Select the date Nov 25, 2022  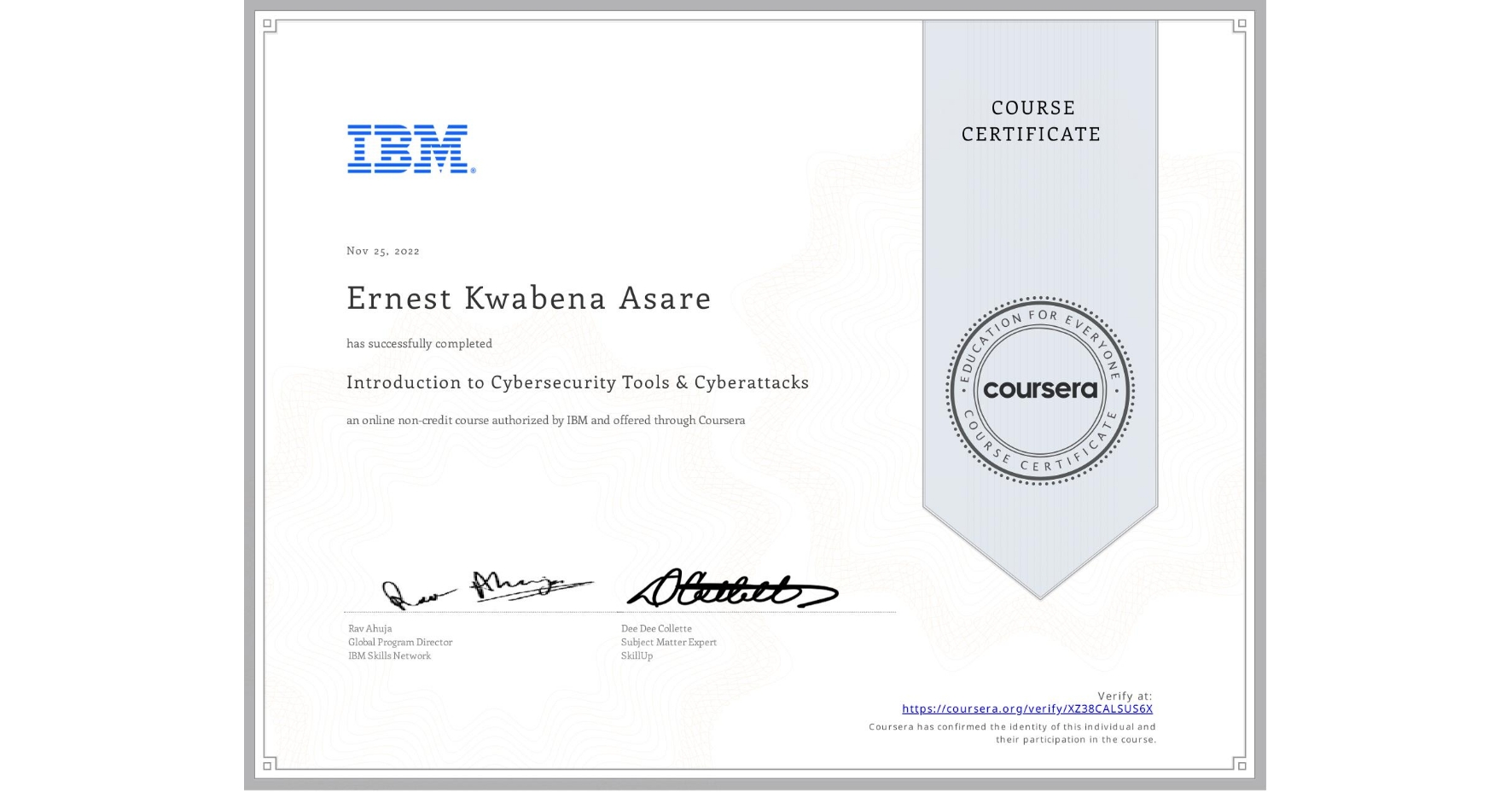381,251
